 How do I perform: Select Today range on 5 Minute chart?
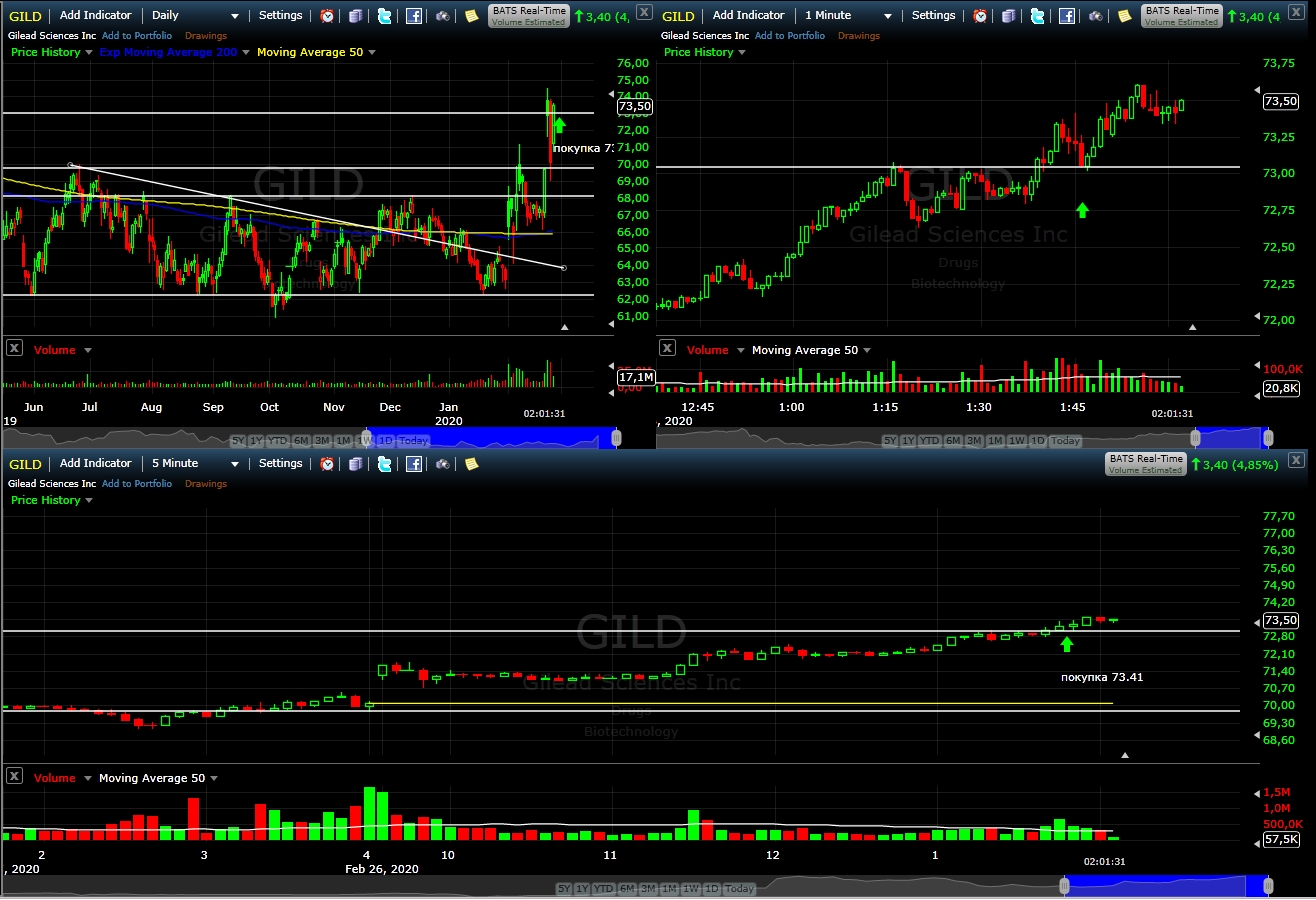coord(739,889)
